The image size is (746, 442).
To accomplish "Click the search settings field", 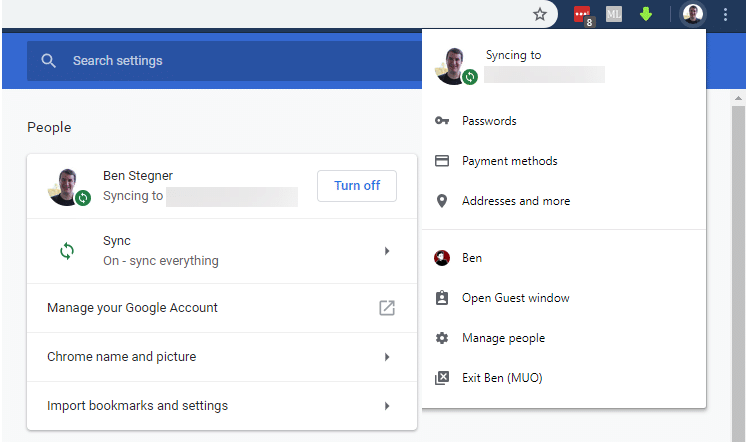I will point(224,60).
